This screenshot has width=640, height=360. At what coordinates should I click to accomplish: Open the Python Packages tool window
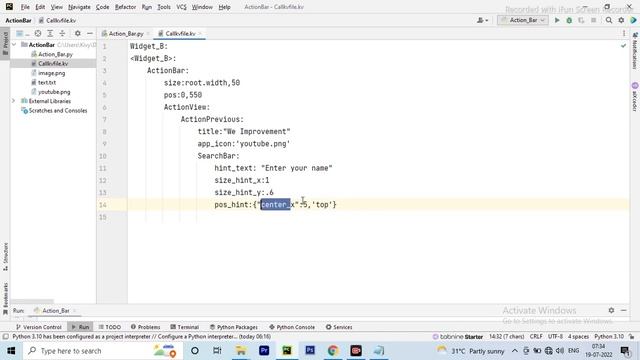234,327
